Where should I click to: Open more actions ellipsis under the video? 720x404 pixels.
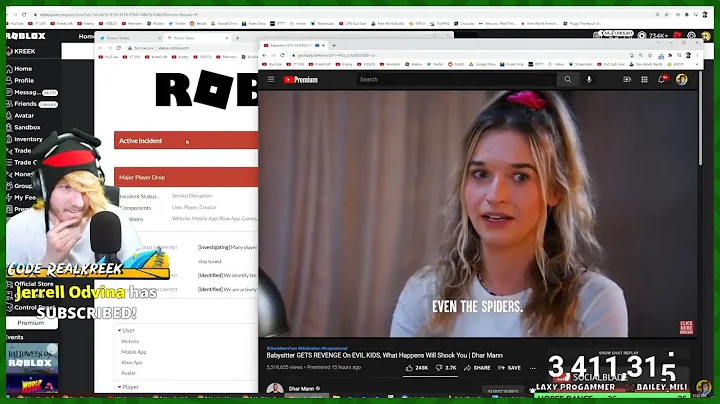532,368
